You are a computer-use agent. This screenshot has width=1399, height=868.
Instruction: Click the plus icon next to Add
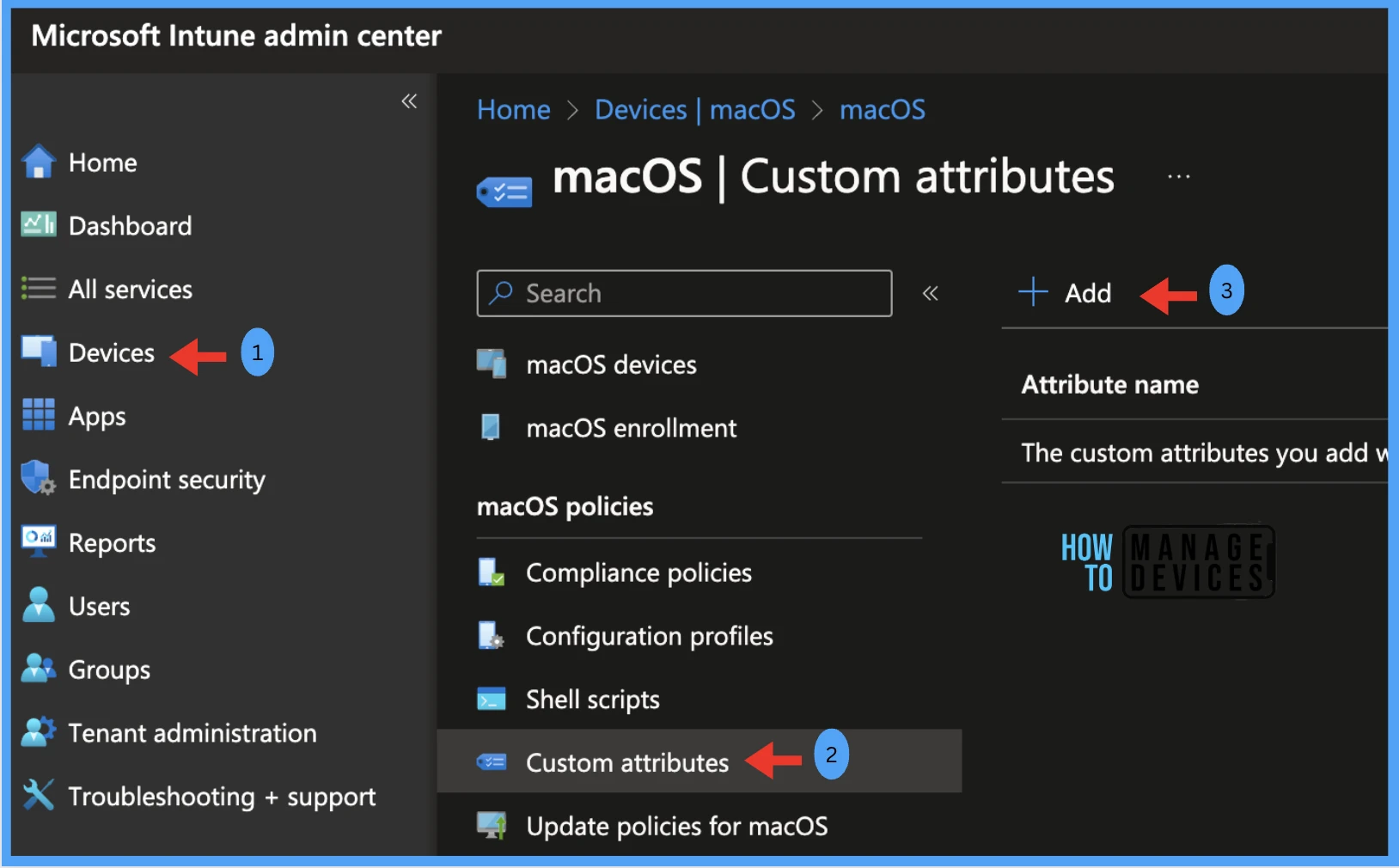tap(1033, 292)
